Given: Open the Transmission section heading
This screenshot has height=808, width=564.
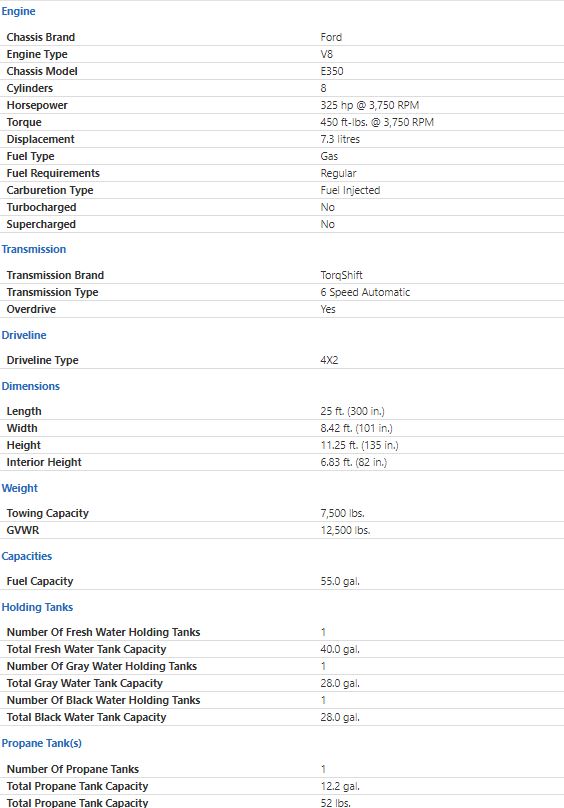Looking at the screenshot, I should click(x=34, y=249).
